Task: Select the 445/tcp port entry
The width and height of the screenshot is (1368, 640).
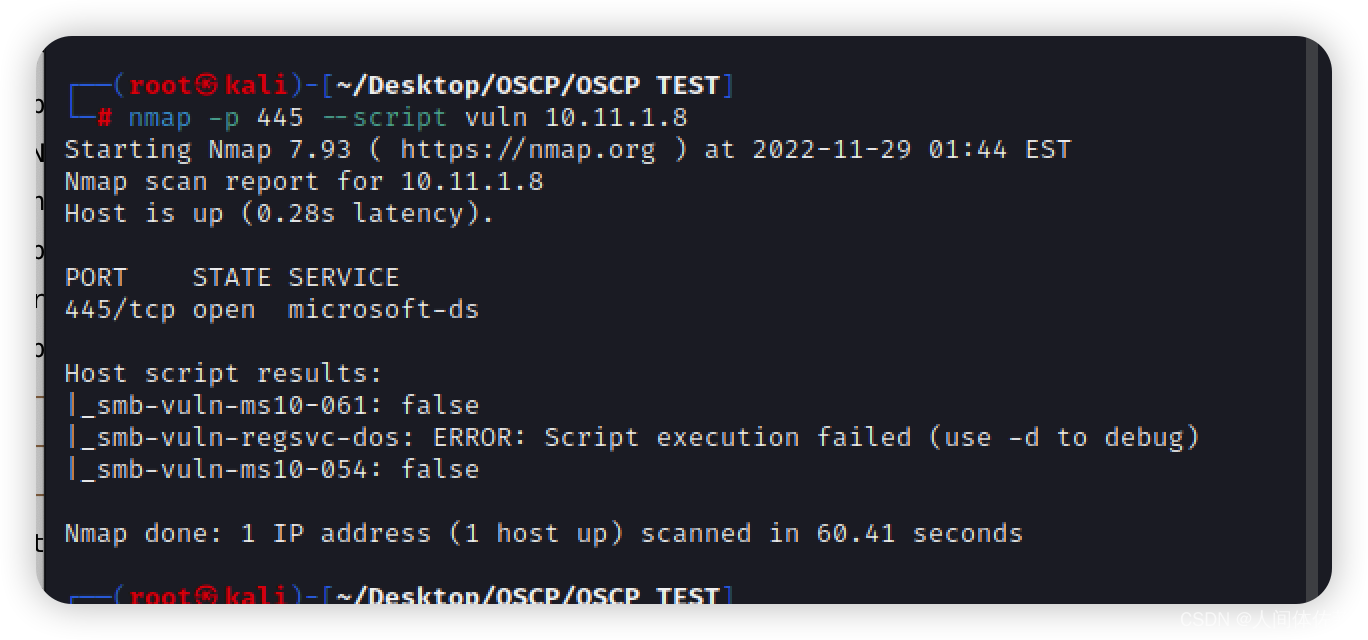Action: pos(120,309)
